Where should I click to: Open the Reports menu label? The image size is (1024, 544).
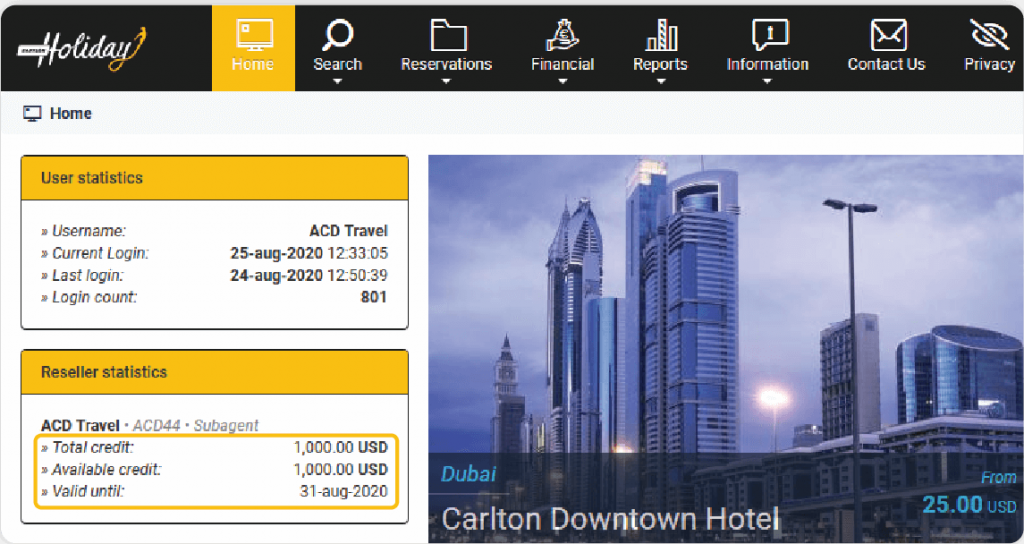[660, 64]
